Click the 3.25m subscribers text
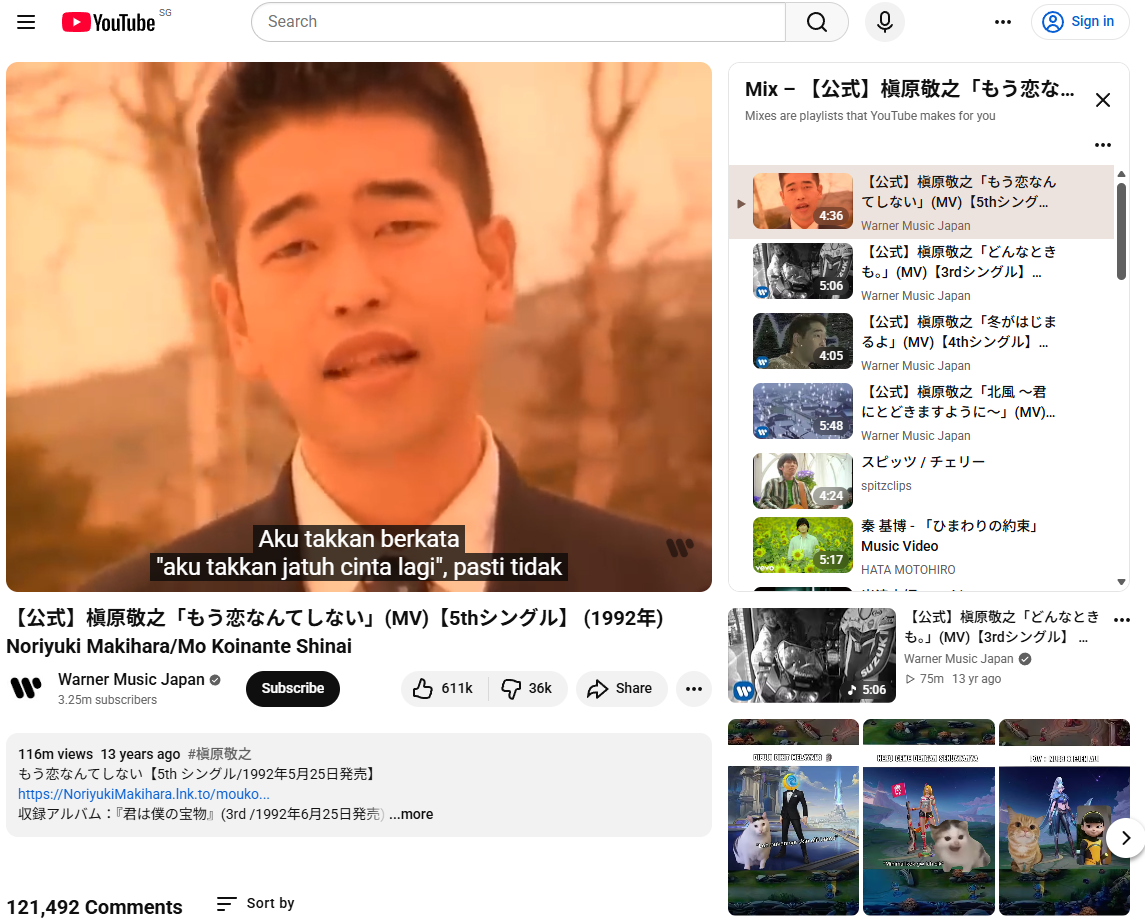The width and height of the screenshot is (1145, 924). pyautogui.click(x=107, y=700)
